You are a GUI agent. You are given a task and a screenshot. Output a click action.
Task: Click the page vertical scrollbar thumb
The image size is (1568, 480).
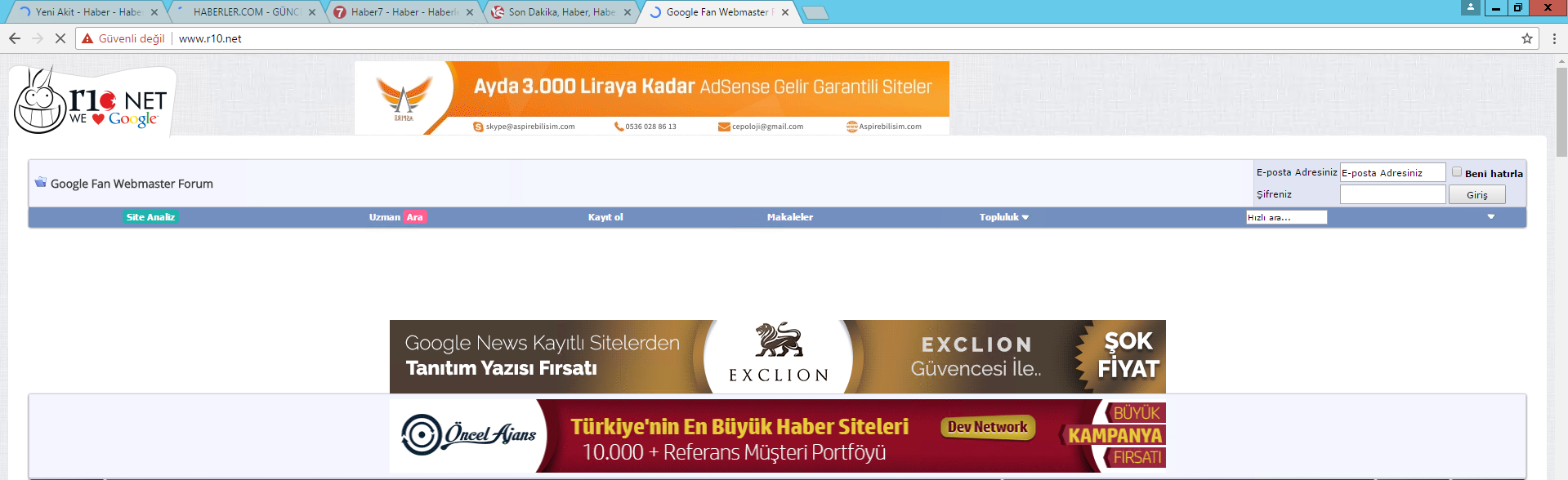click(1561, 112)
